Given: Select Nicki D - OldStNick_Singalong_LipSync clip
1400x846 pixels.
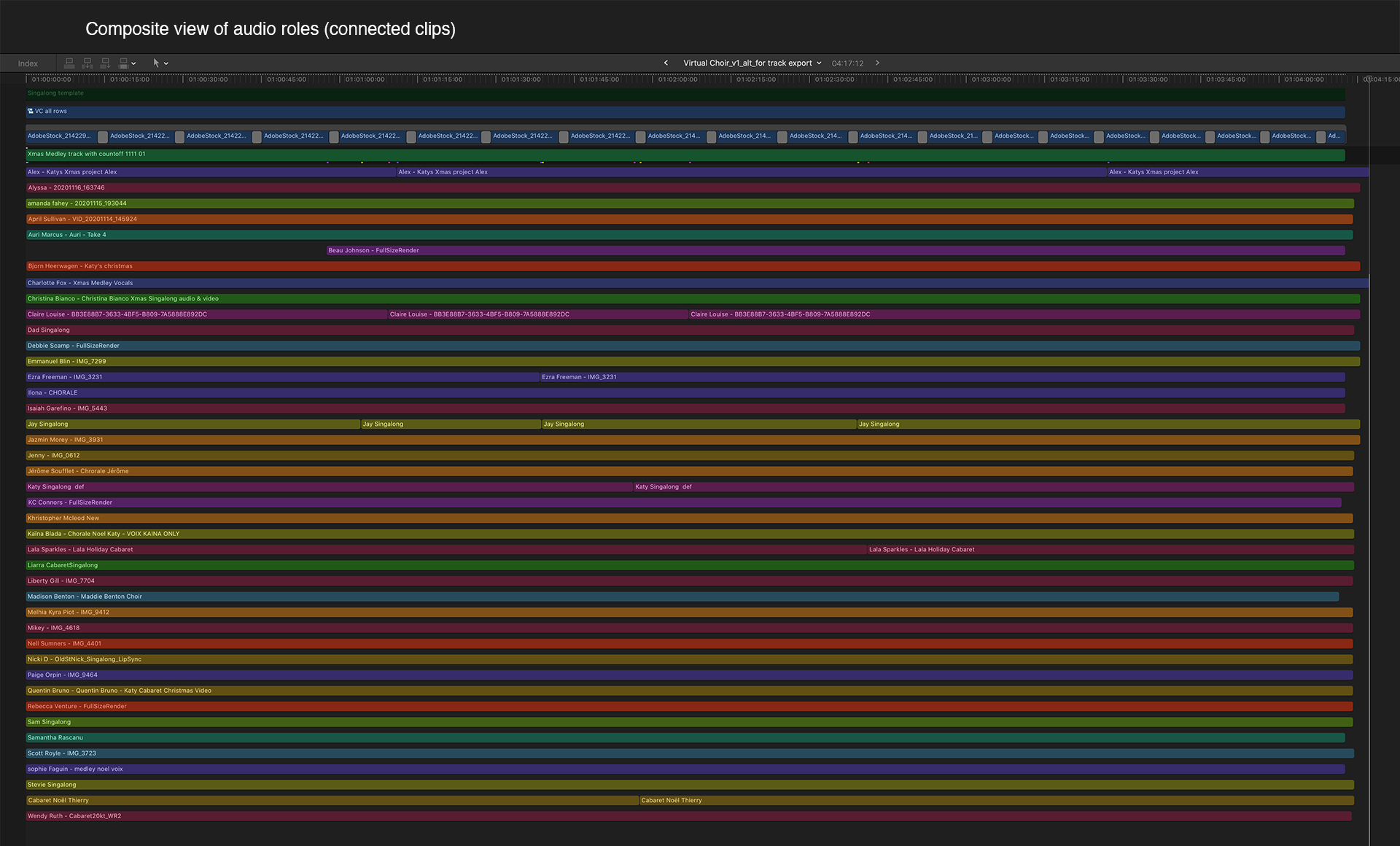Looking at the screenshot, I should click(x=690, y=659).
